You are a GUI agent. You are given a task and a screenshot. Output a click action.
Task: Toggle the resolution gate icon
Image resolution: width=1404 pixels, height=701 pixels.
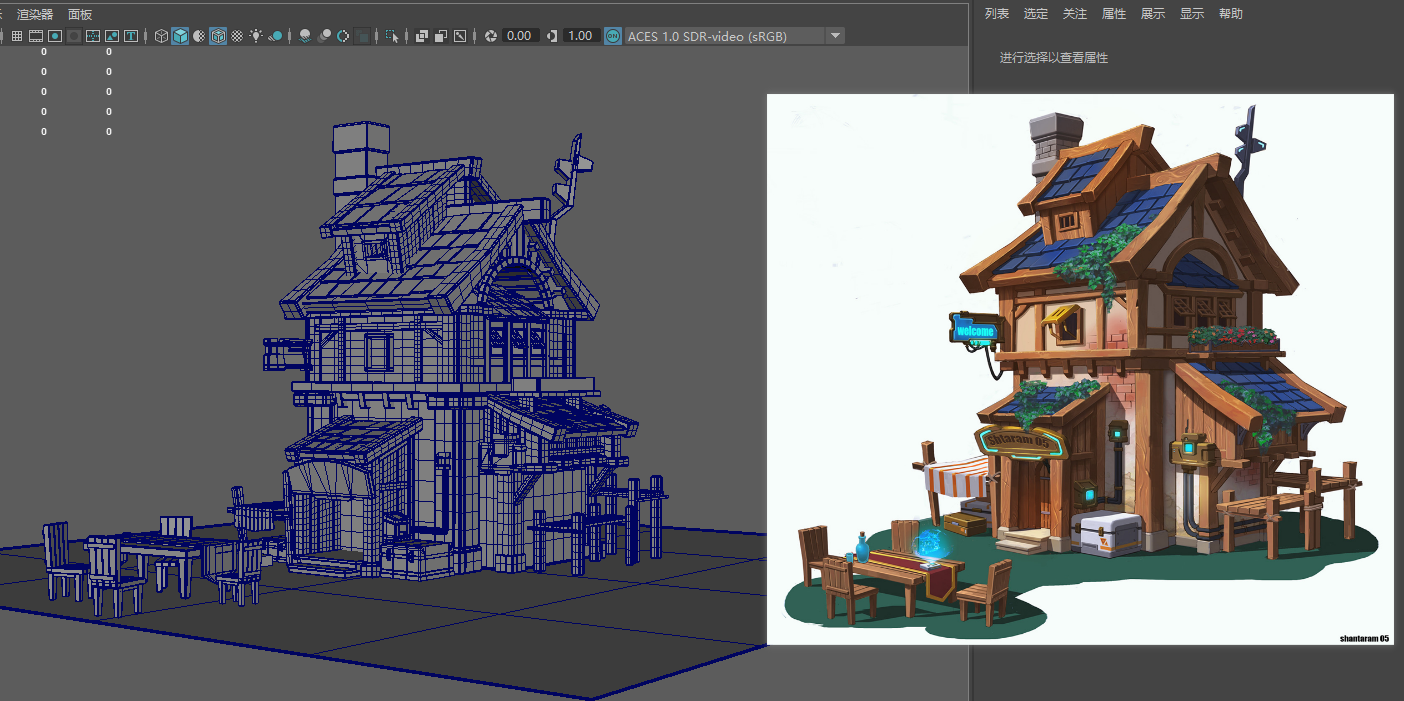55,36
